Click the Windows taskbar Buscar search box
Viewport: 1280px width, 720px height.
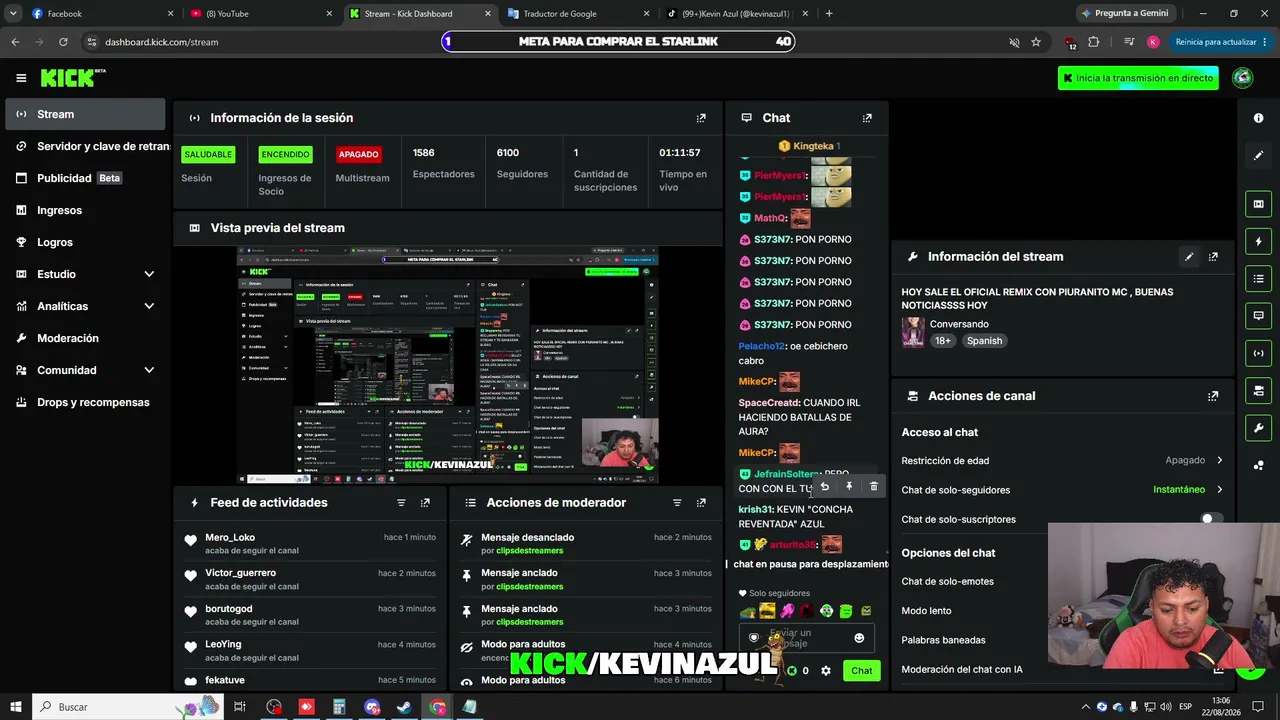(128, 707)
